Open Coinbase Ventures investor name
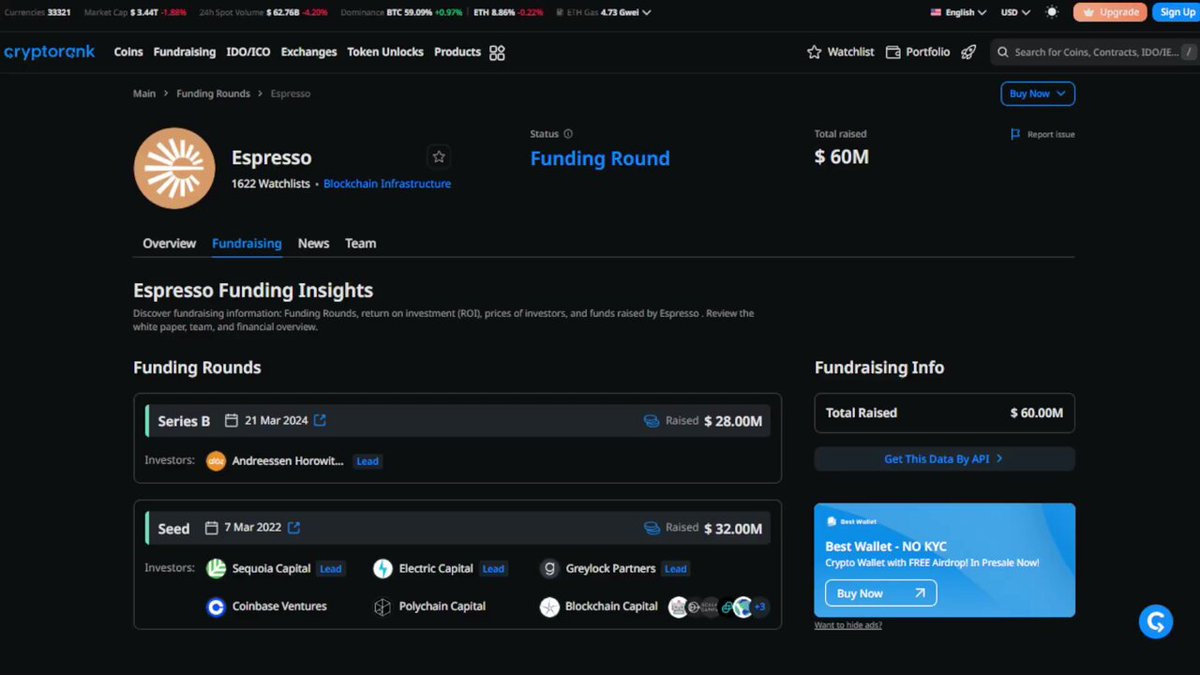The width and height of the screenshot is (1200, 675). click(279, 607)
